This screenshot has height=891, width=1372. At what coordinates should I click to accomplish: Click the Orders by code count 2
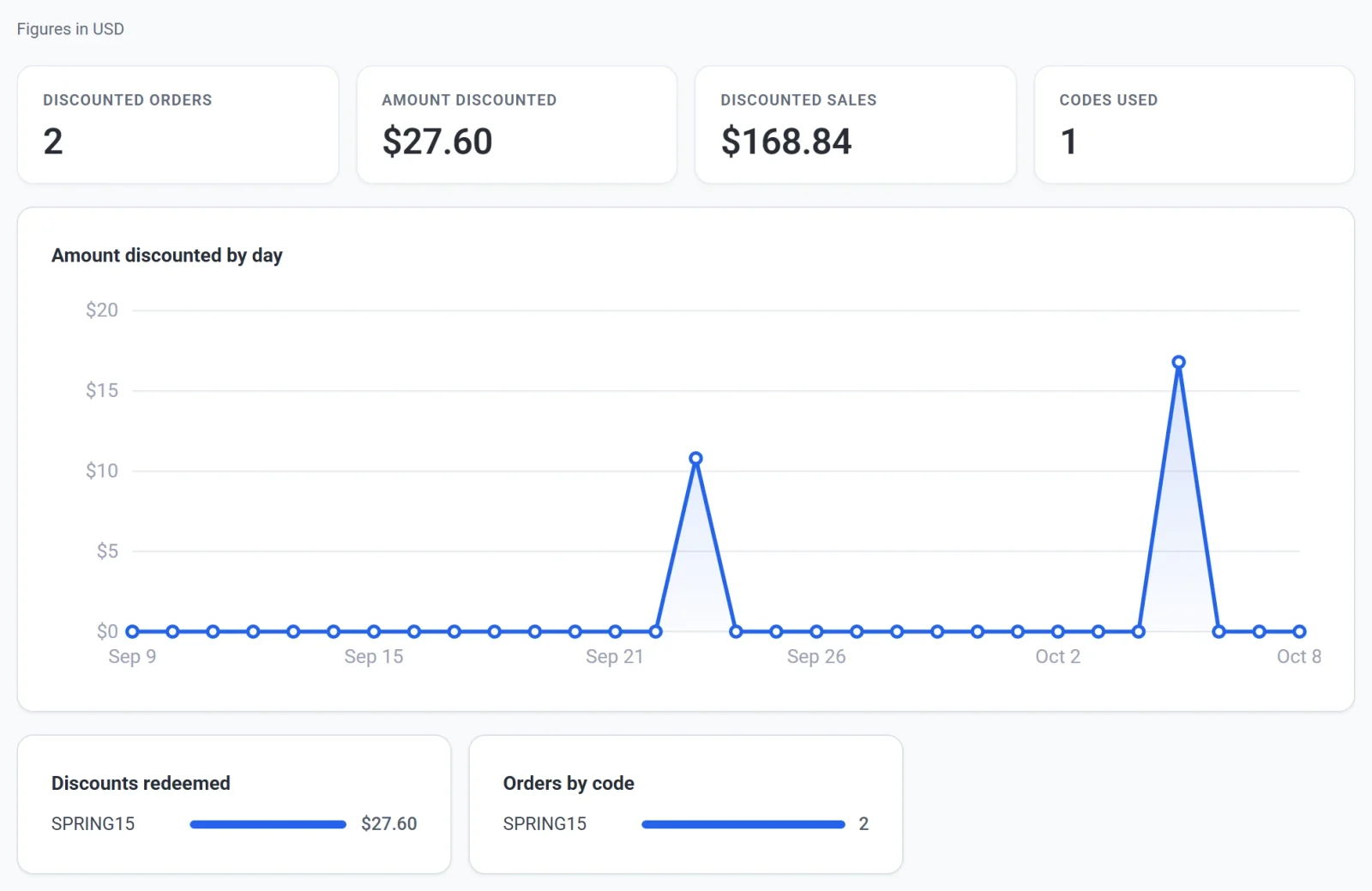pyautogui.click(x=864, y=824)
